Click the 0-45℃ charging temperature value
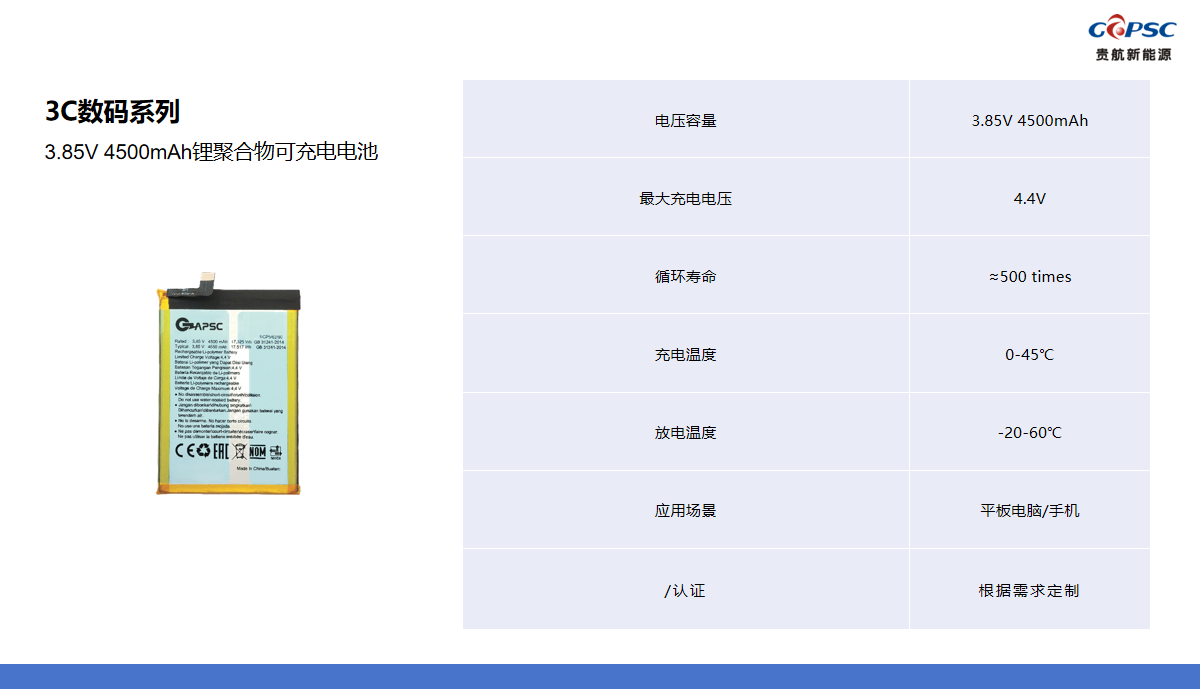1200x689 pixels. tap(1029, 355)
